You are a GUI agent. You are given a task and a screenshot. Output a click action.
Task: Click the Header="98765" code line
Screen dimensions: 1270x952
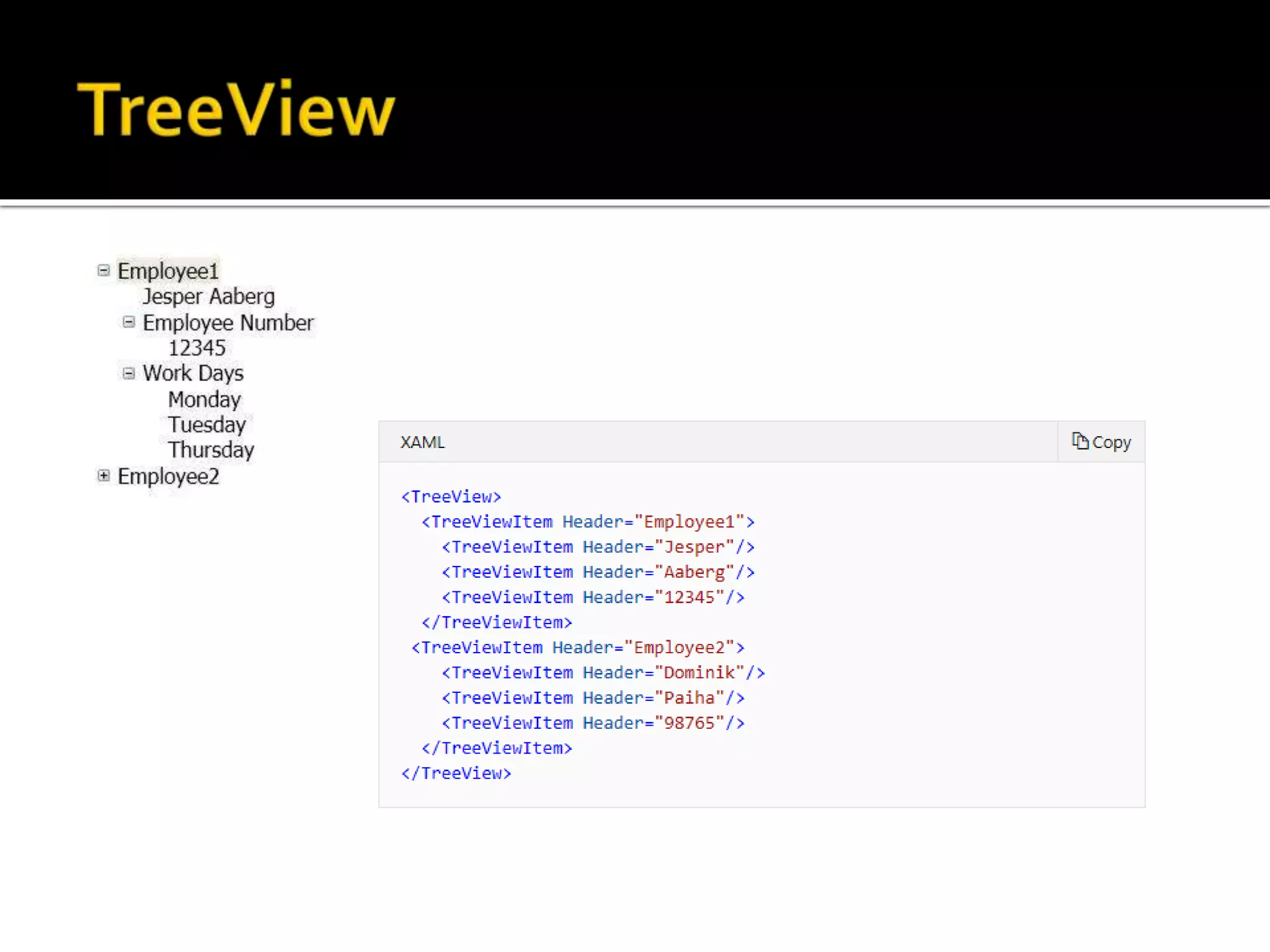(x=593, y=723)
